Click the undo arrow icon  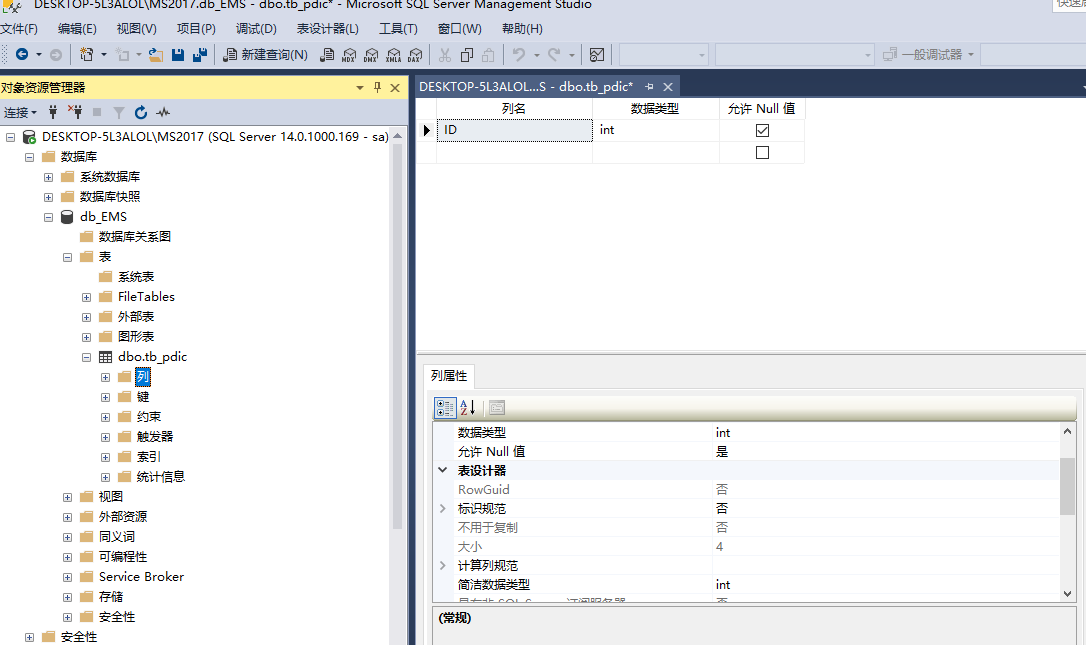click(518, 54)
